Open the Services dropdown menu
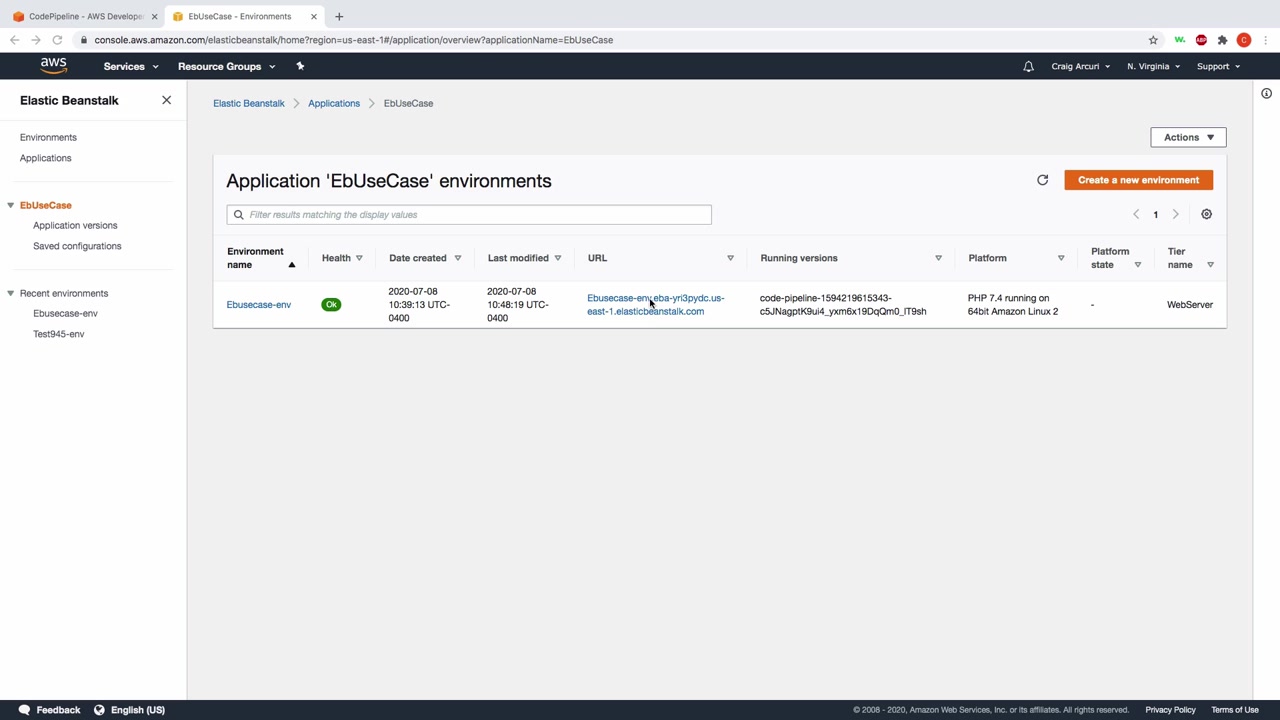Image resolution: width=1280 pixels, height=720 pixels. (131, 67)
